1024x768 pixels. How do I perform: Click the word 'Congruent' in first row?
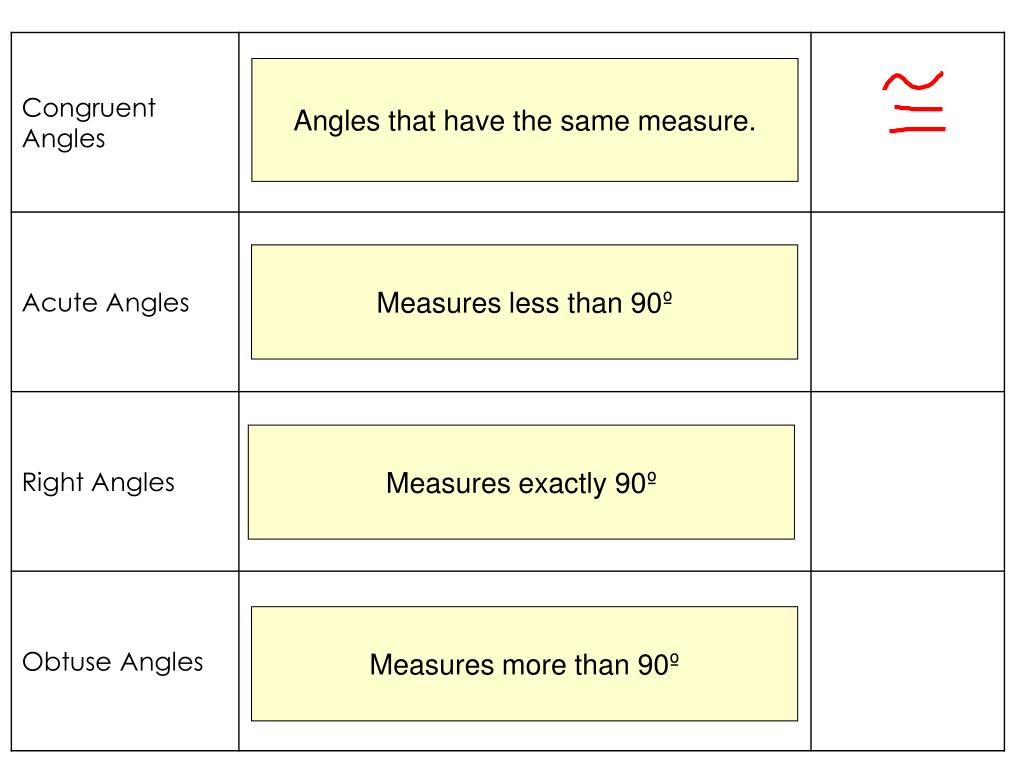pos(89,108)
